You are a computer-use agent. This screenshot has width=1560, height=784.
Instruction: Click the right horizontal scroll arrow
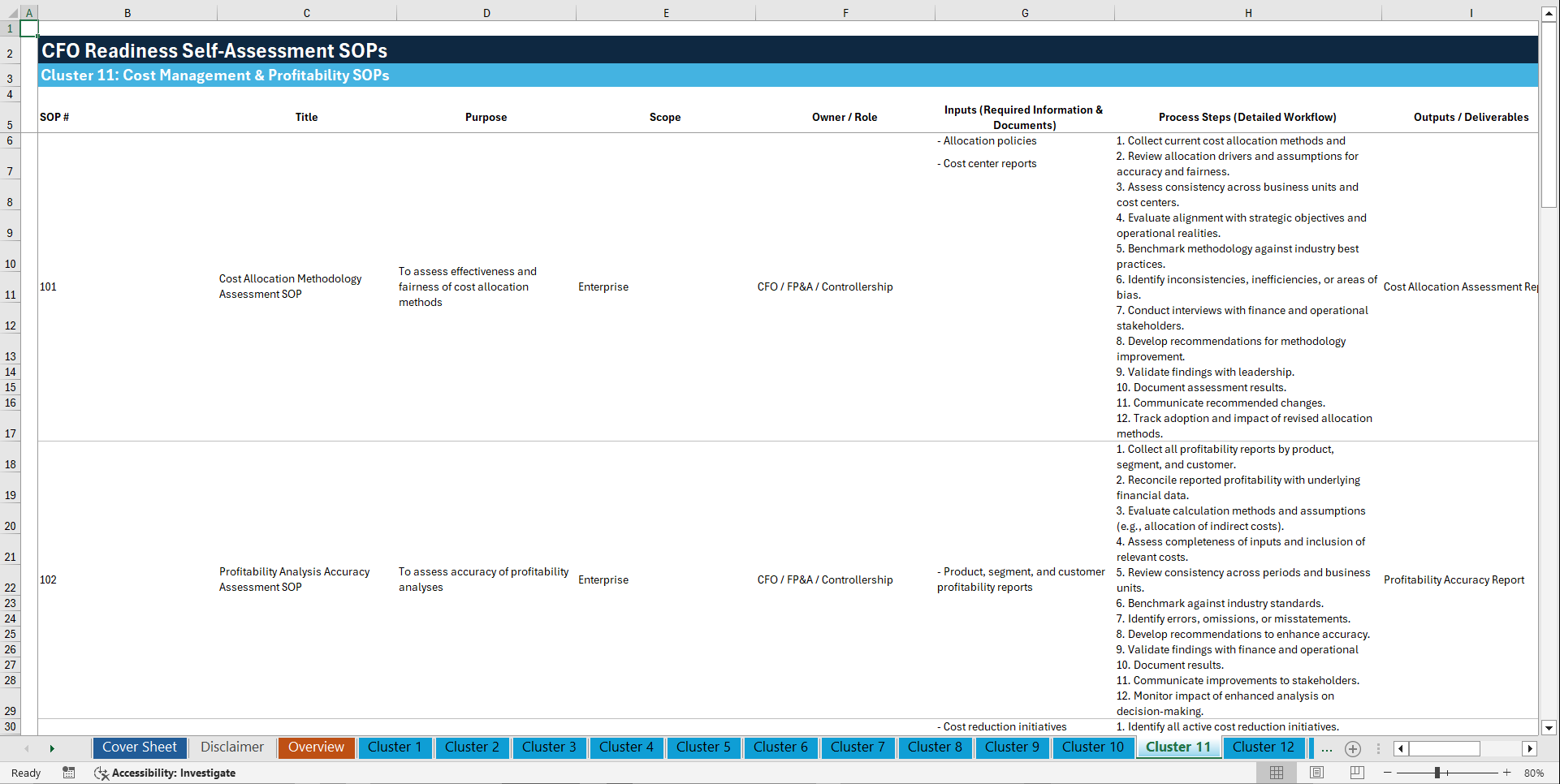point(1530,748)
